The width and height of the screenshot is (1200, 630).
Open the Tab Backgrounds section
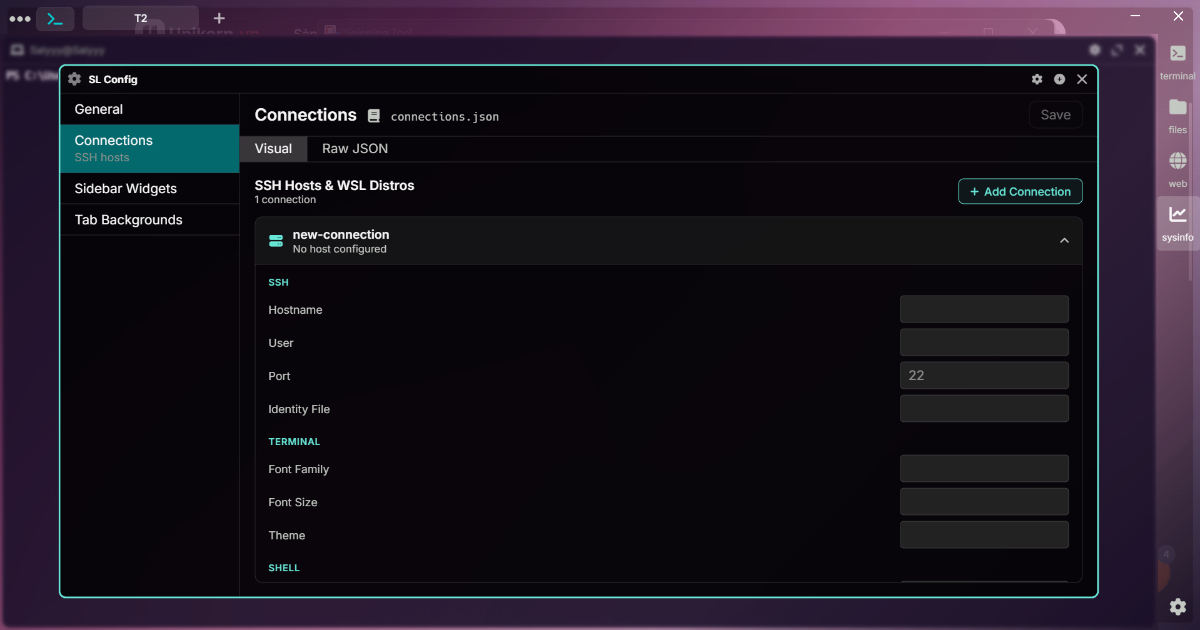pos(128,219)
